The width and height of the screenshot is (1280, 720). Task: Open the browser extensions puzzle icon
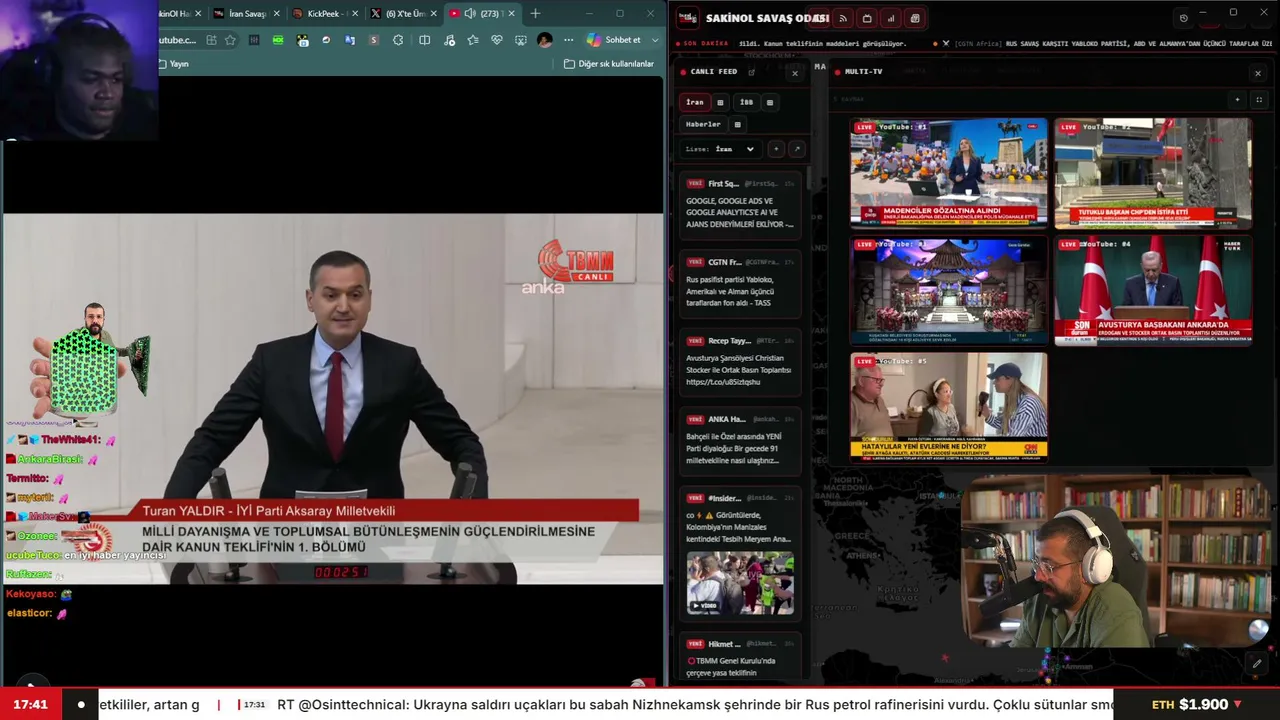[398, 40]
